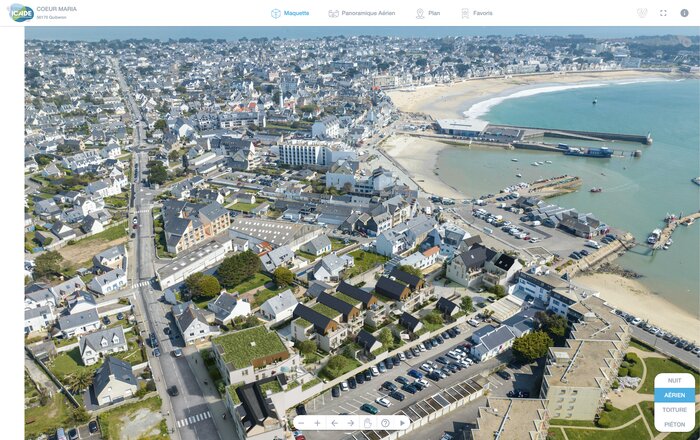Image resolution: width=700 pixels, height=440 pixels.
Task: Open the Favoris tab
Action: tap(476, 13)
